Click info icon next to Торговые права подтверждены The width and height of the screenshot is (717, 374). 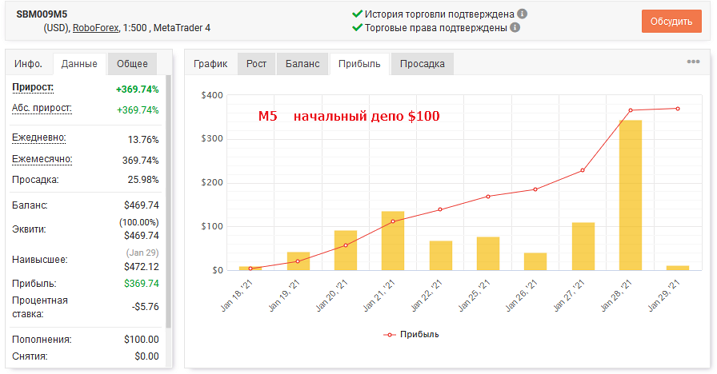515,28
